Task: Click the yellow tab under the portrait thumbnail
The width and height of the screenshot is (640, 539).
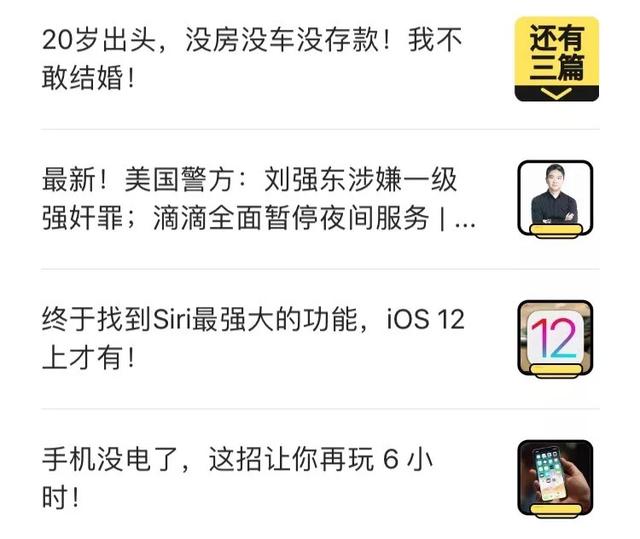Action: coord(556,231)
